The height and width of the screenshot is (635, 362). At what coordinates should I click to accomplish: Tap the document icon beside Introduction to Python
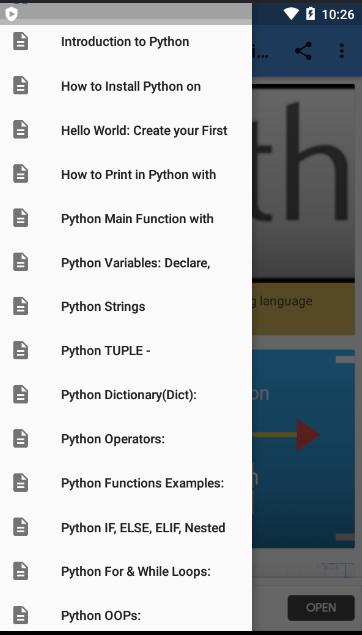coord(21,41)
